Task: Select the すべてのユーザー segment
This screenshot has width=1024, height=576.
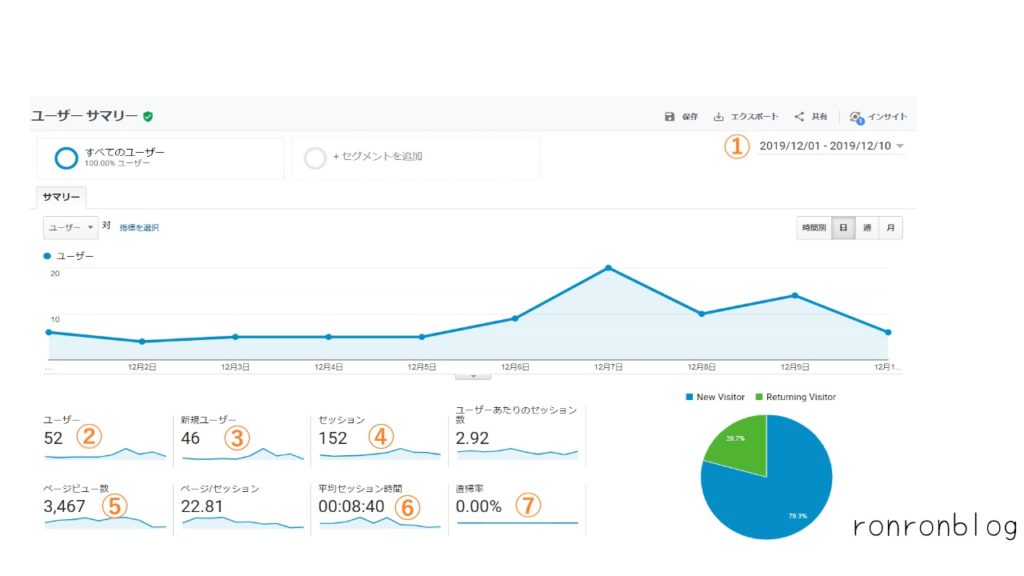Action: [160, 157]
